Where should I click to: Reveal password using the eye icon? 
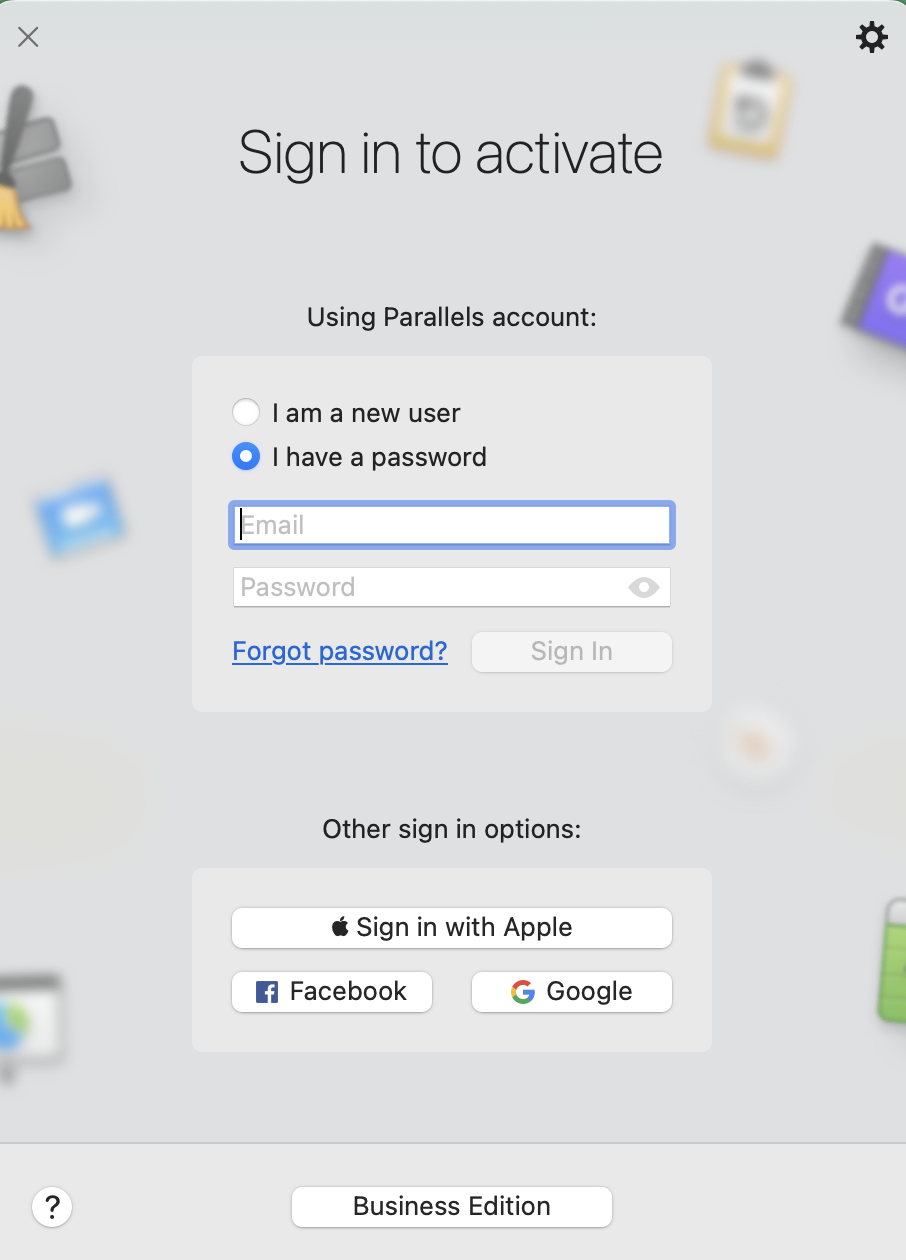coord(644,588)
